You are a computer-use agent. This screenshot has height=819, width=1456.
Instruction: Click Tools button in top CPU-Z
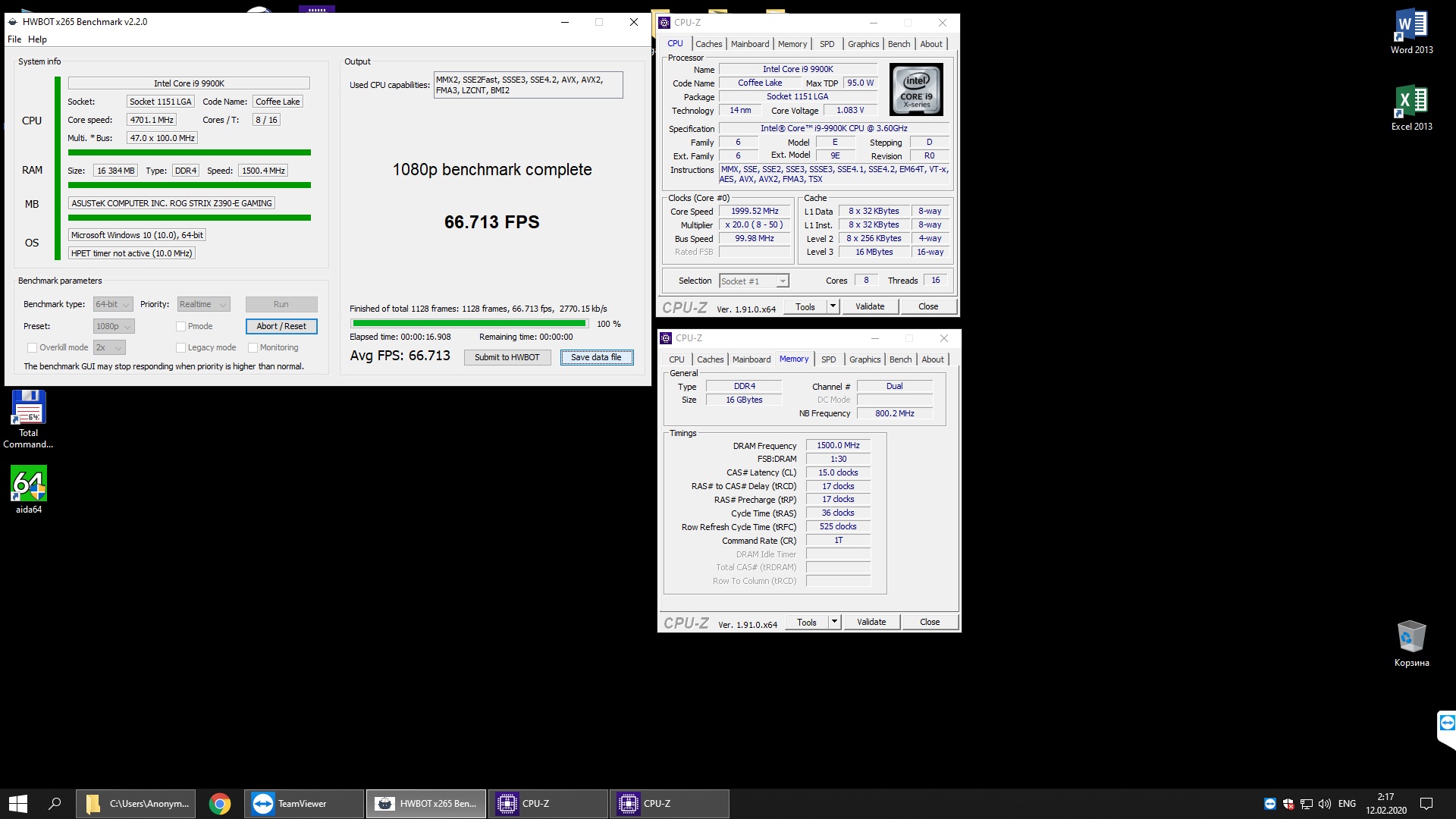(805, 307)
